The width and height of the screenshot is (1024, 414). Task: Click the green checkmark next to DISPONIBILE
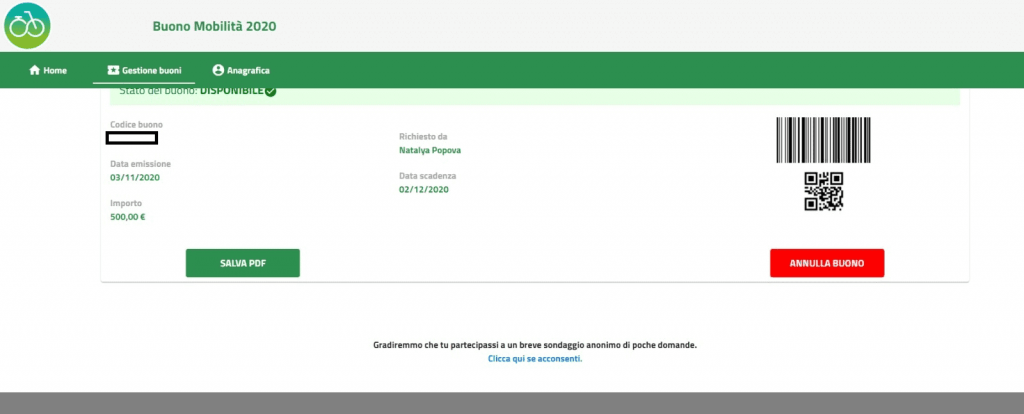tap(271, 91)
